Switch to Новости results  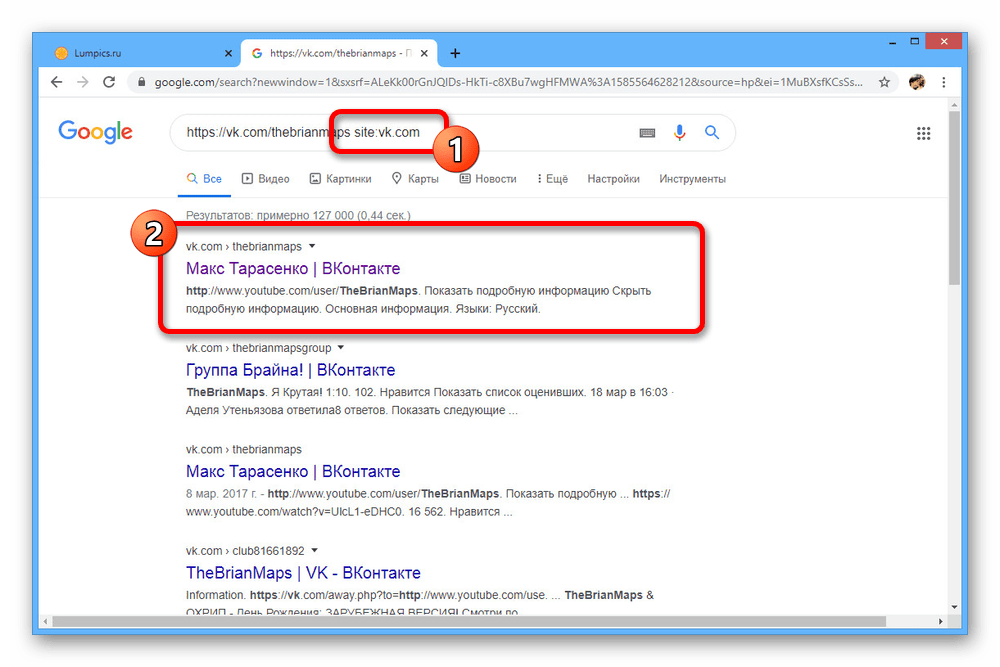488,179
